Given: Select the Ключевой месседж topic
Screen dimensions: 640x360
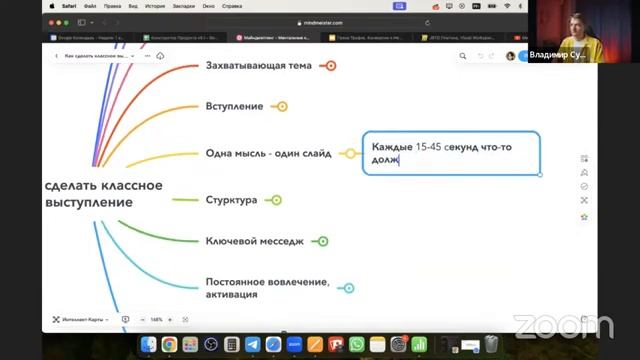Looking at the screenshot, I should [x=255, y=241].
